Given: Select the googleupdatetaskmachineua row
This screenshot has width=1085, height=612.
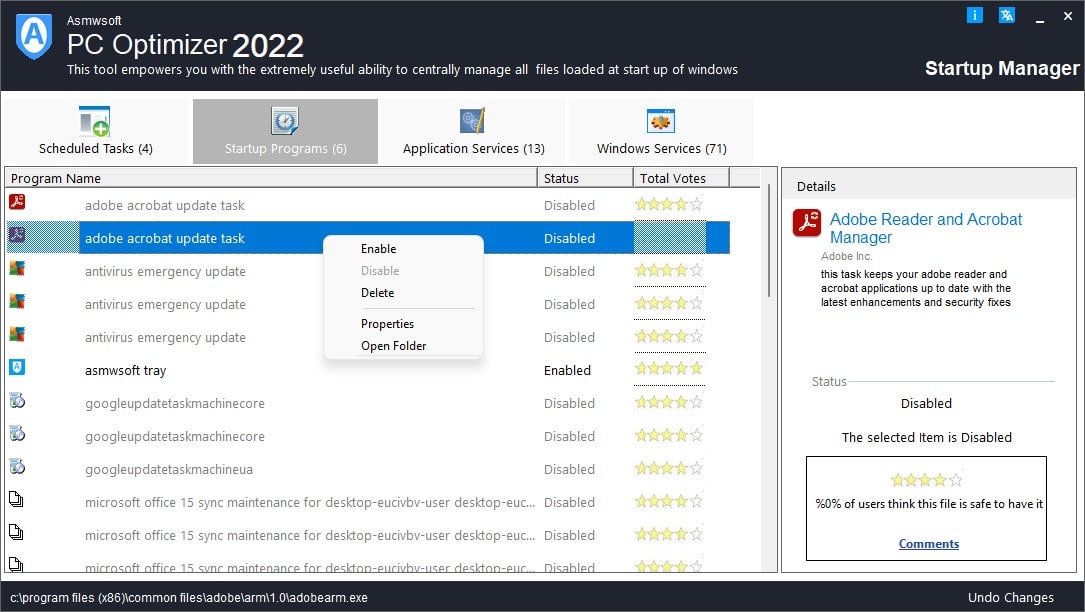Looking at the screenshot, I should pyautogui.click(x=367, y=469).
